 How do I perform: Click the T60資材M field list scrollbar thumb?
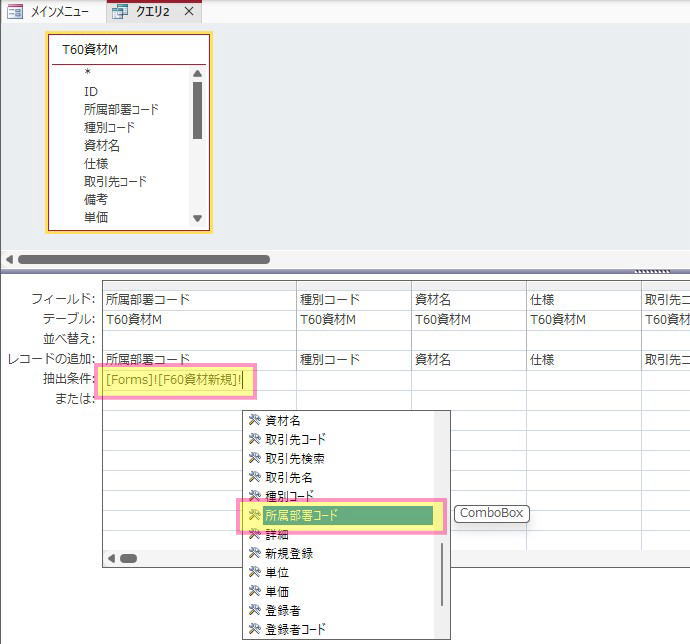click(198, 110)
